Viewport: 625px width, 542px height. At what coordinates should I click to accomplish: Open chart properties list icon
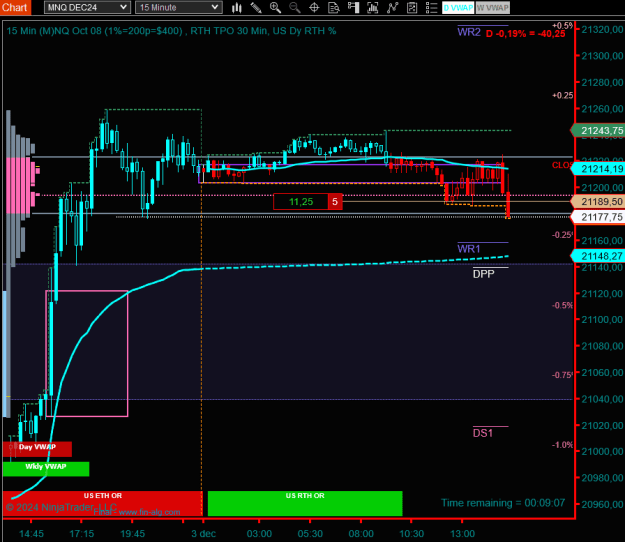click(x=431, y=8)
